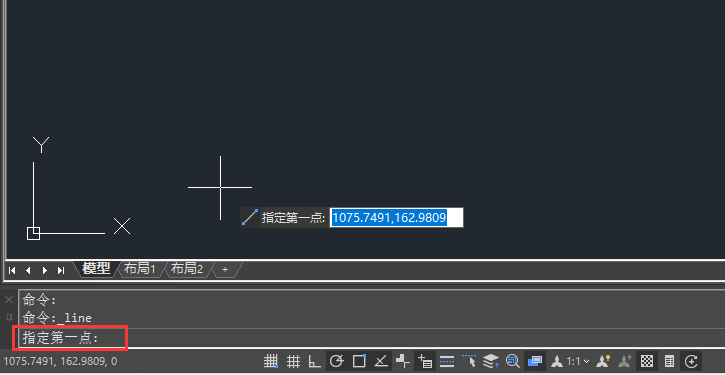Click the 命令: _line history line

click(x=57, y=318)
